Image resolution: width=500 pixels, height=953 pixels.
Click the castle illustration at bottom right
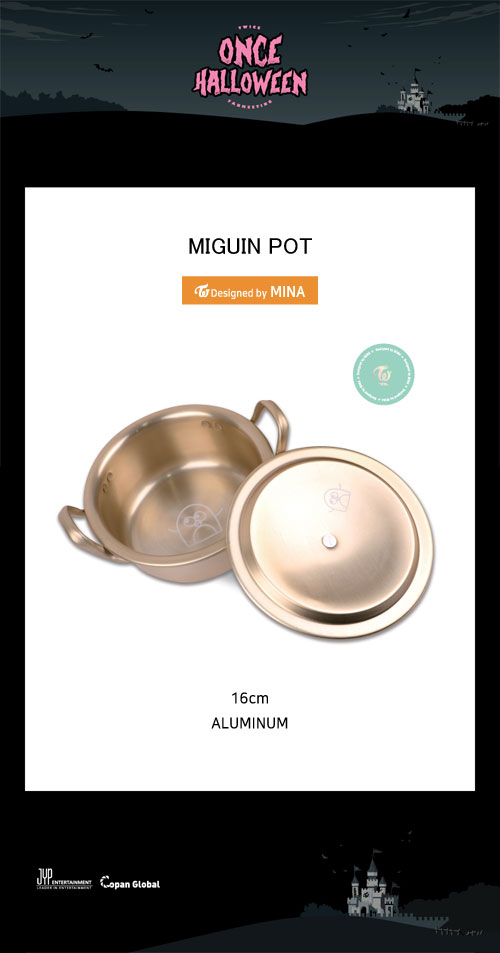click(369, 887)
